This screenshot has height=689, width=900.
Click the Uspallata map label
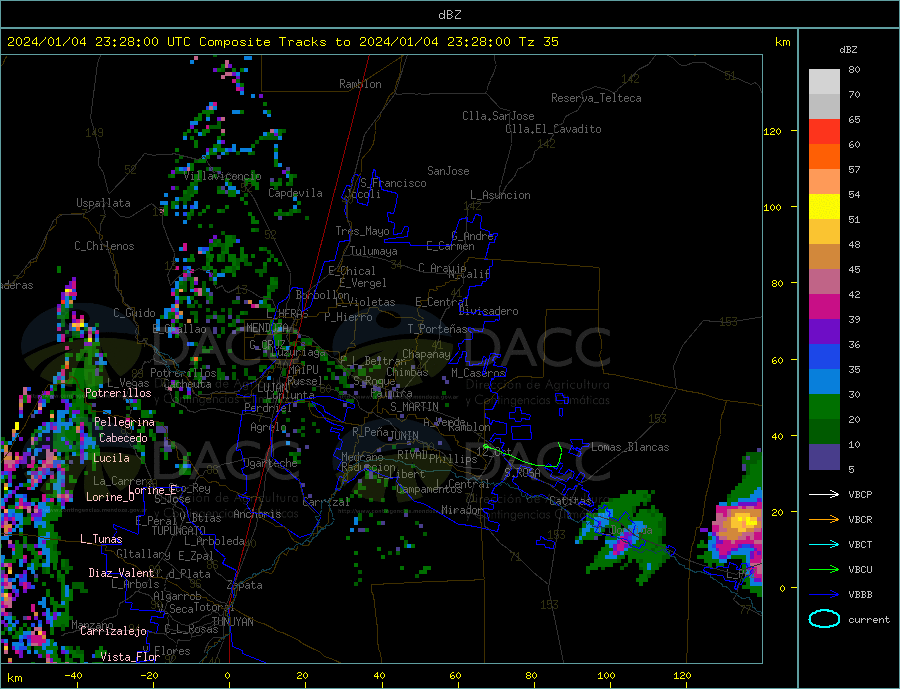[103, 203]
